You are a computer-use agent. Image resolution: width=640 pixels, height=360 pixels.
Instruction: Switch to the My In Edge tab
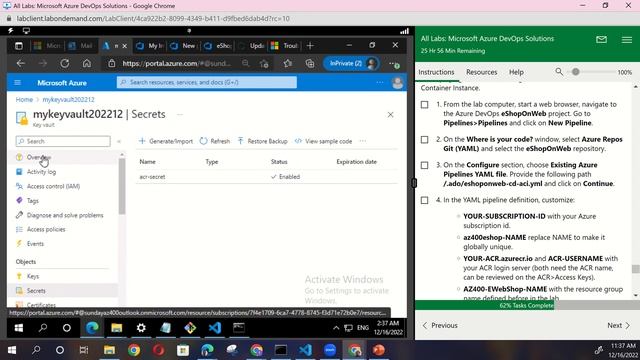pyautogui.click(x=151, y=46)
